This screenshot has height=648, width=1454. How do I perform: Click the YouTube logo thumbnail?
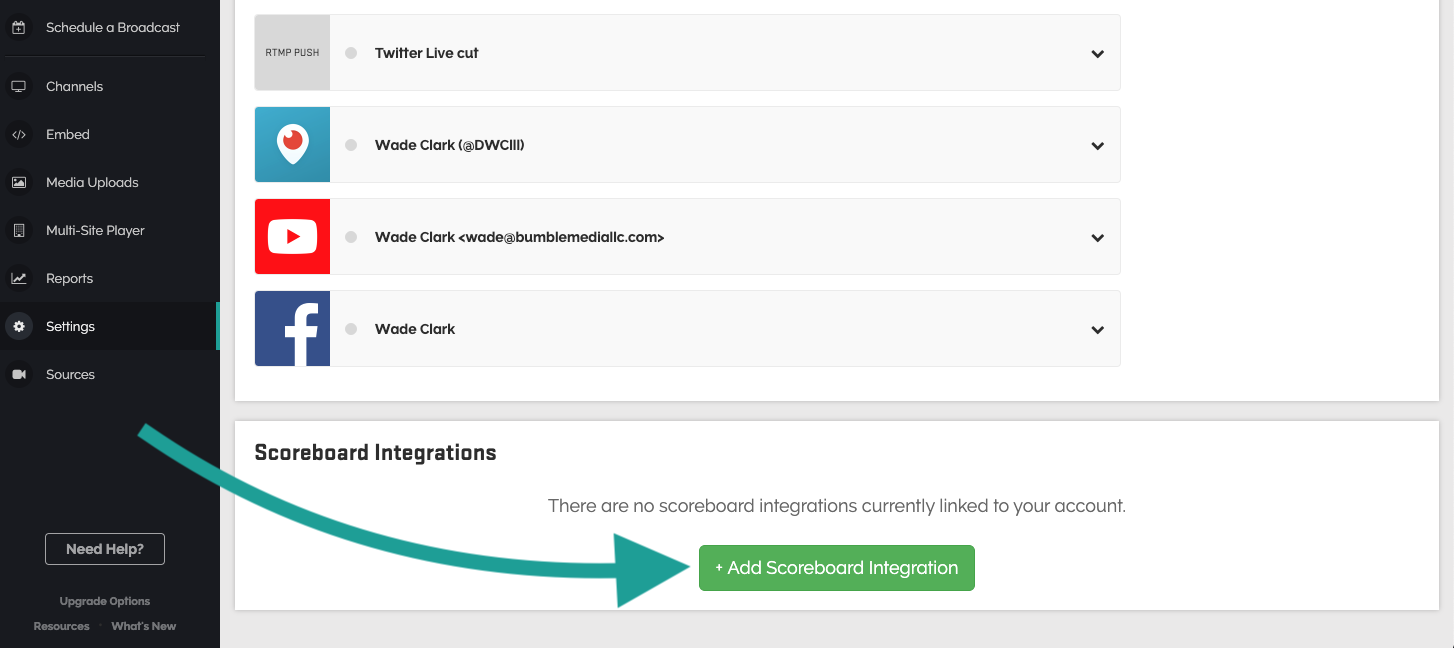point(292,237)
